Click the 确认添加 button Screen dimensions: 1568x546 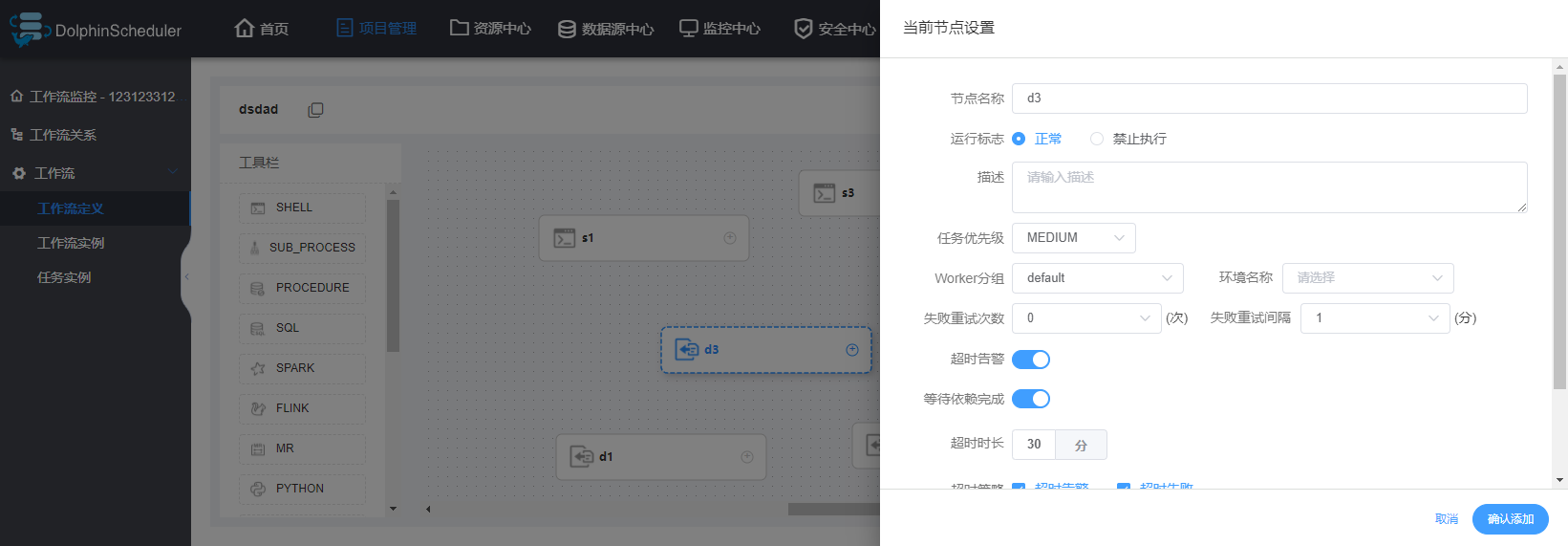[1511, 519]
